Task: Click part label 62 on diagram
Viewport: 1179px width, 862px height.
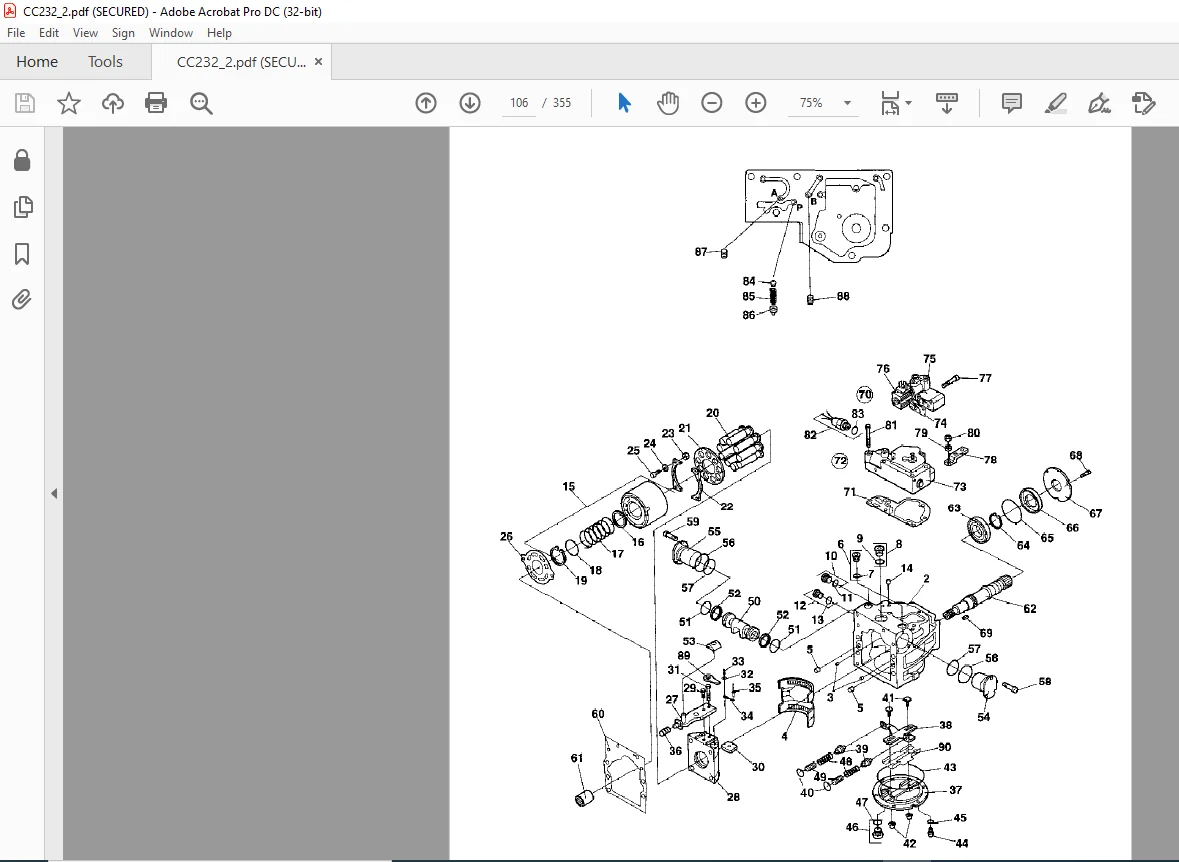Action: pos(1029,609)
